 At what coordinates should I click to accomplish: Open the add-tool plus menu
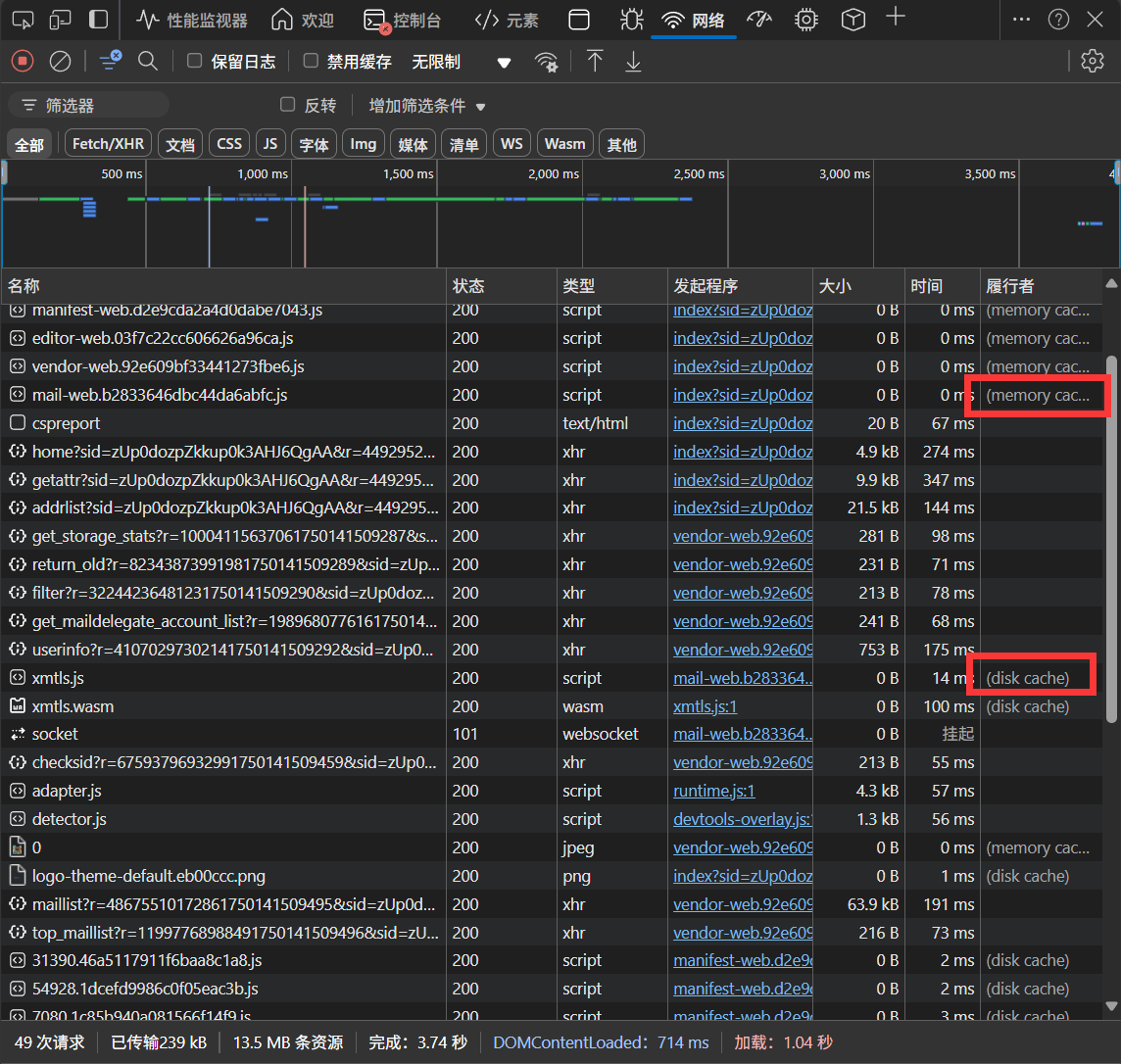click(895, 18)
